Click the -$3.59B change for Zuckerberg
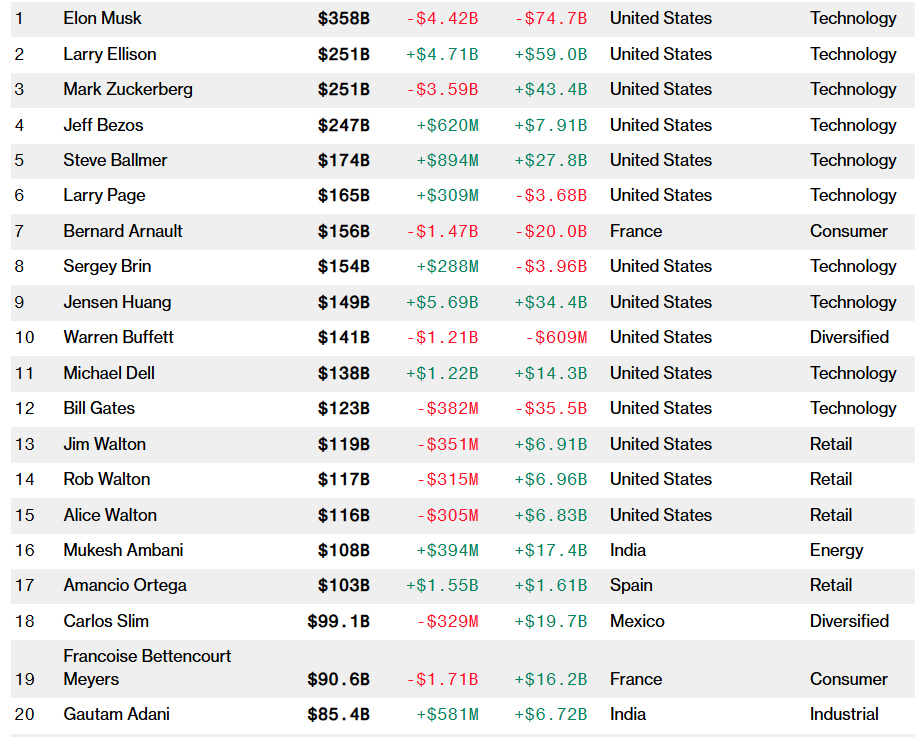The height and width of the screenshot is (737, 915). [442, 90]
